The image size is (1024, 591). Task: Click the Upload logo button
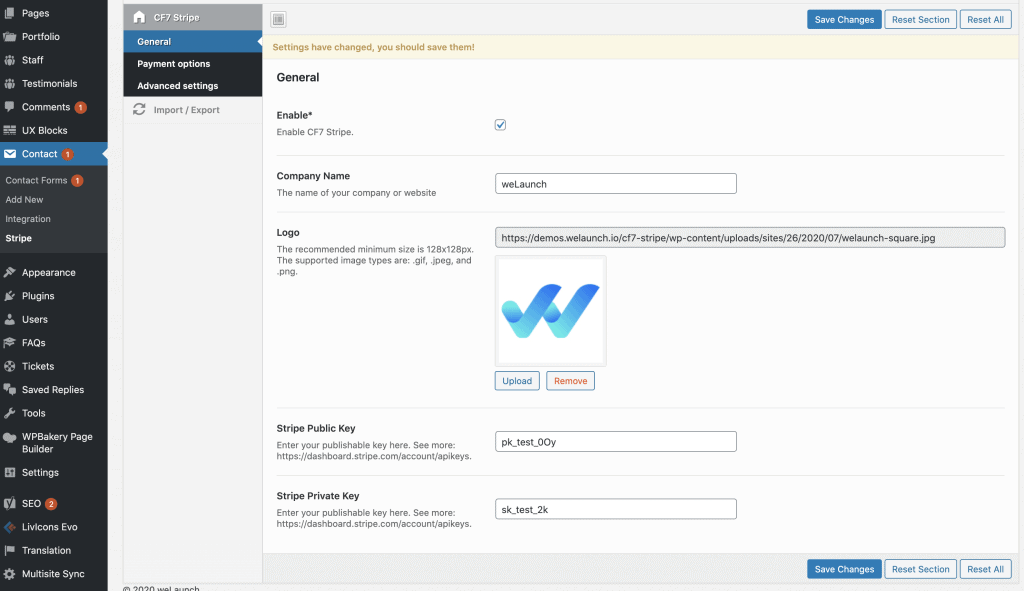[x=517, y=381]
